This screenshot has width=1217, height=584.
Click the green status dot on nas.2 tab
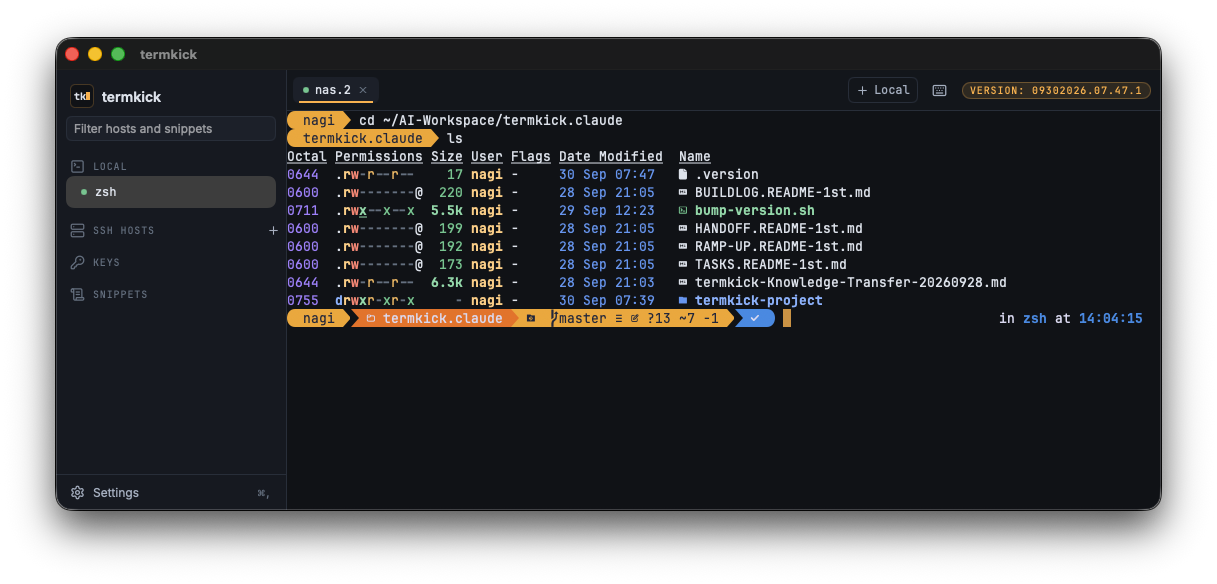(x=306, y=90)
